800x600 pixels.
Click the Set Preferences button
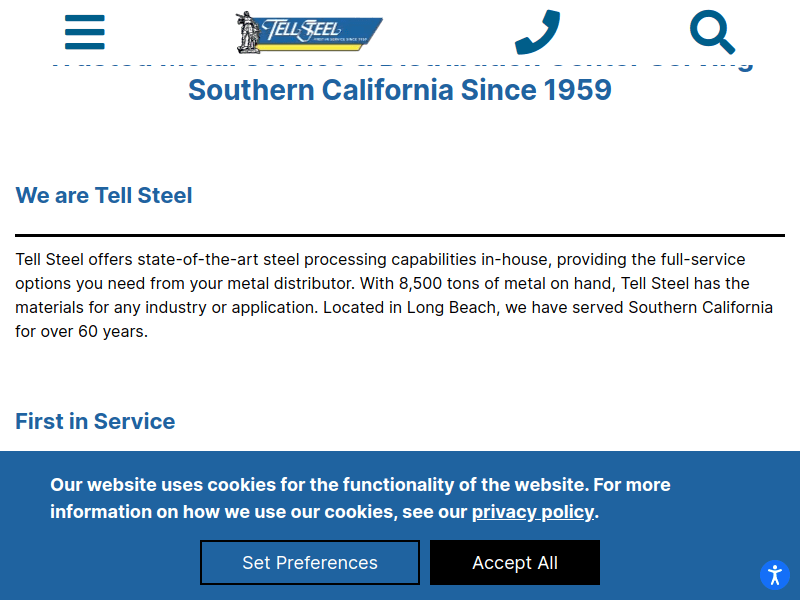point(310,563)
